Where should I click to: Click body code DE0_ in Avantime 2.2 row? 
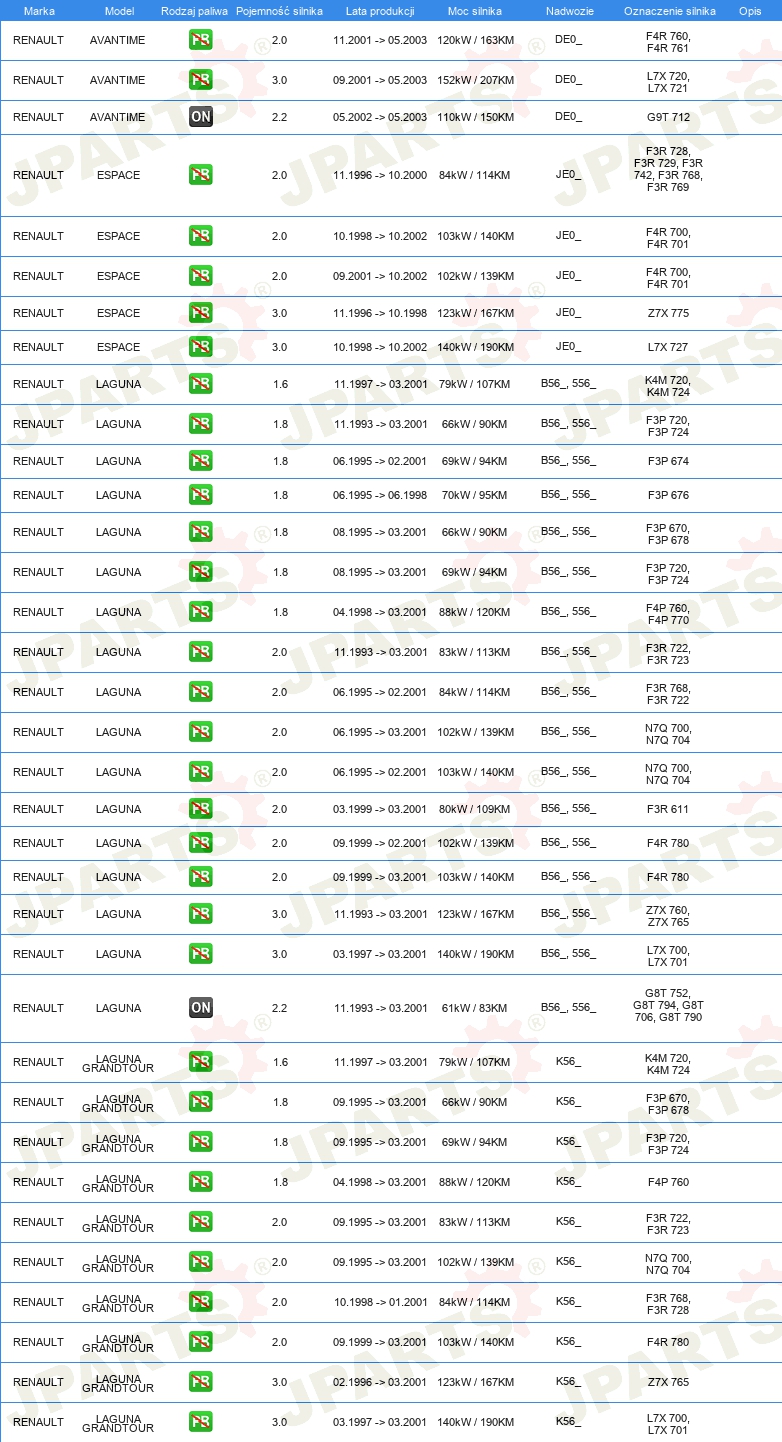pyautogui.click(x=569, y=117)
